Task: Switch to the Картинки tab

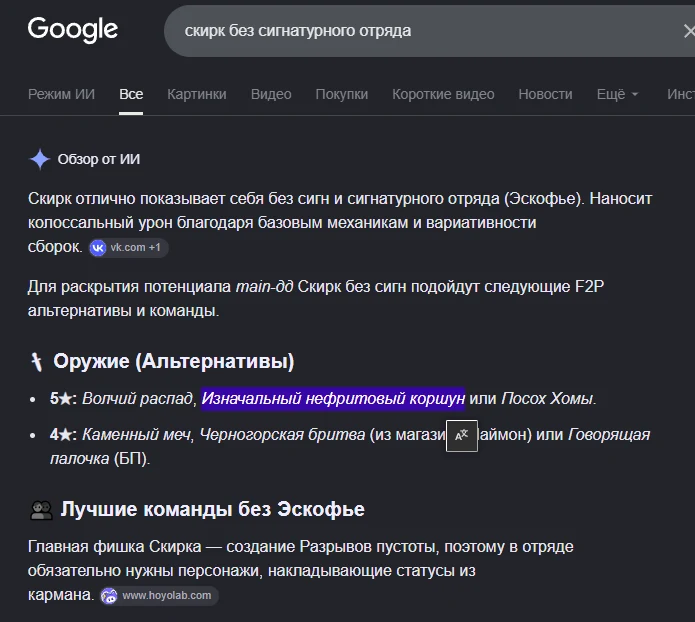Action: coord(196,94)
